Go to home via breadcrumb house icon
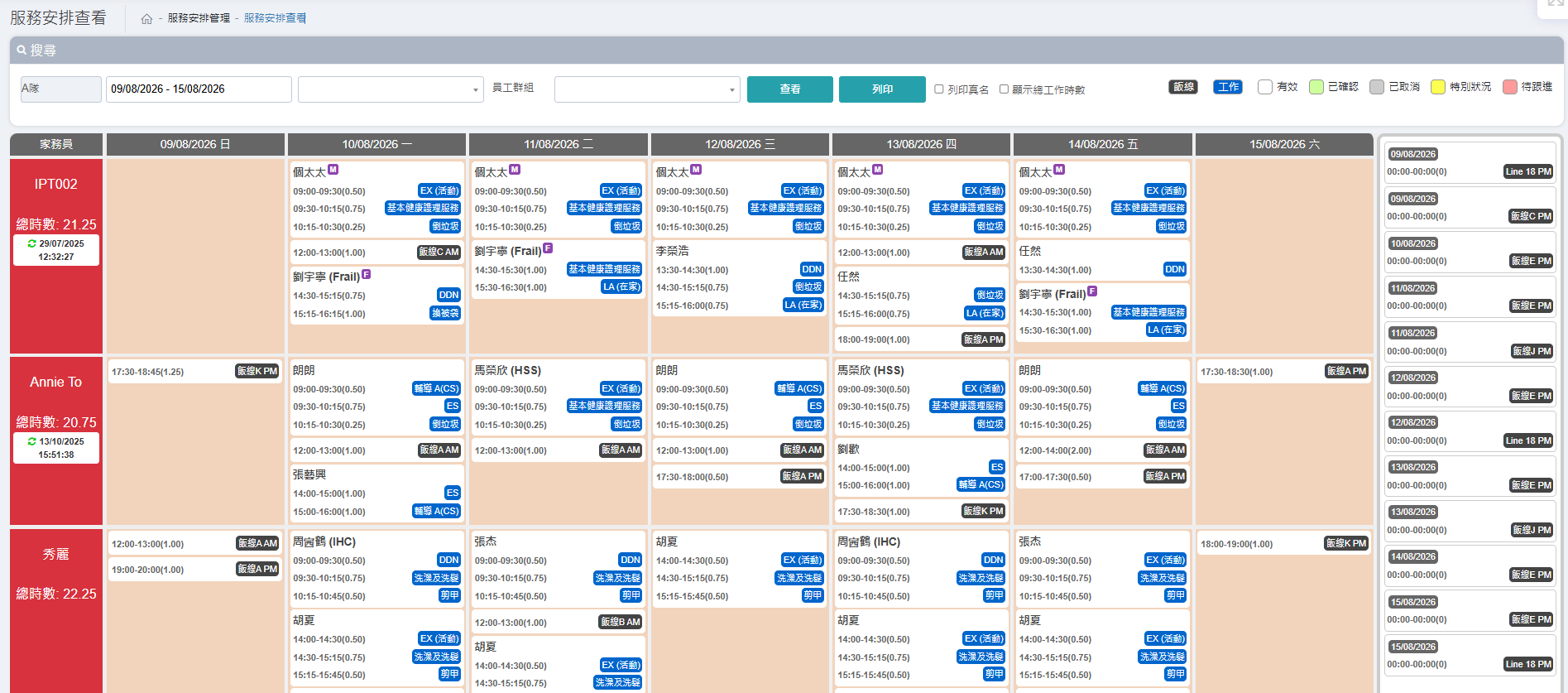Screen dimensions: 1568x693 (146, 19)
